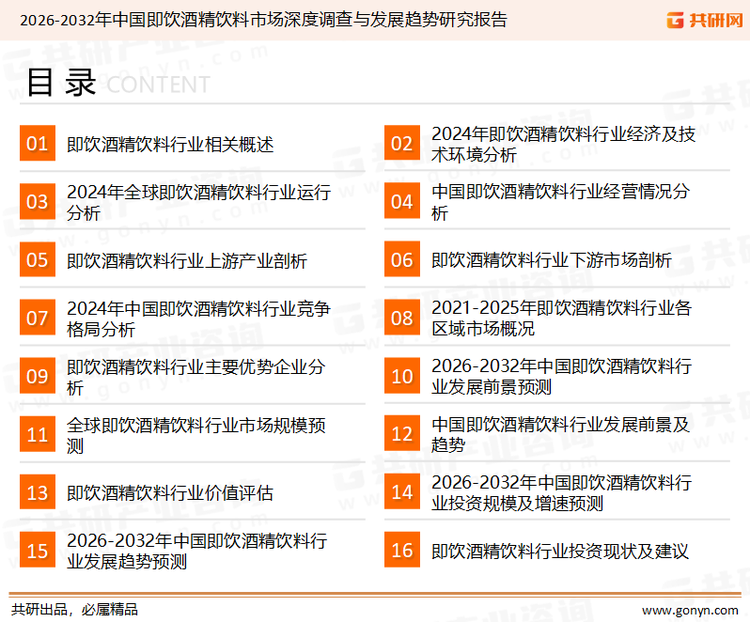Click the orange 13 chapter badge
750x622 pixels.
37,492
